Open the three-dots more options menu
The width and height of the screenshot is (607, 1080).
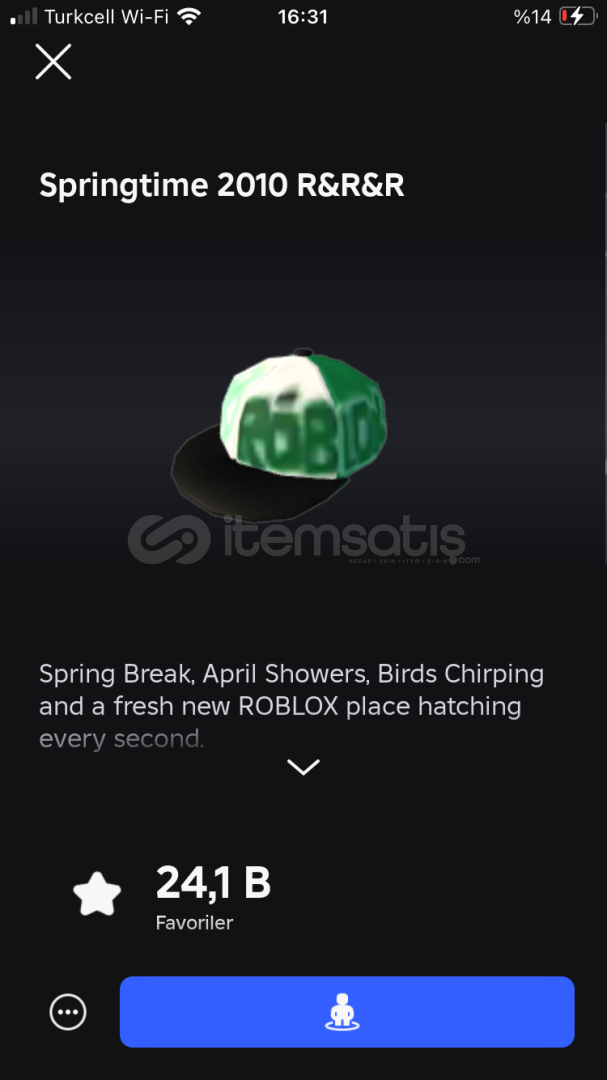68,1012
